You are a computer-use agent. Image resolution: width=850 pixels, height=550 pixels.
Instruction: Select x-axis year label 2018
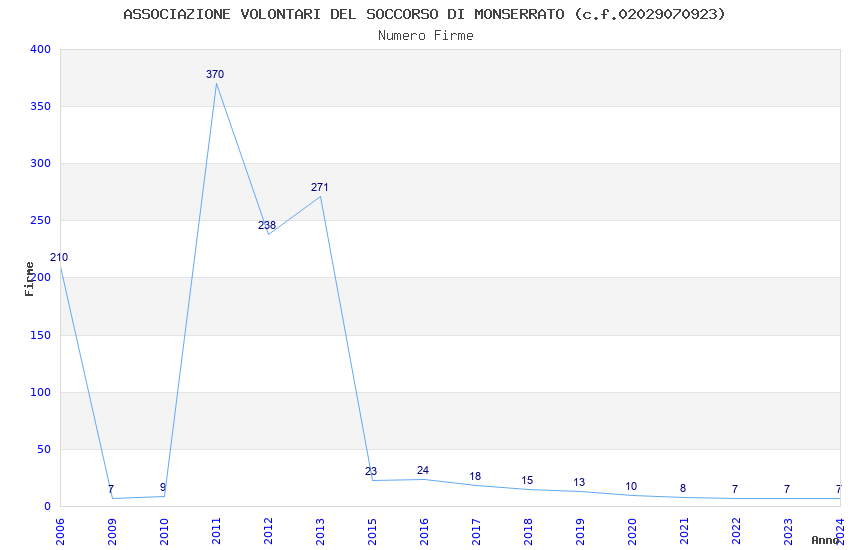(529, 532)
